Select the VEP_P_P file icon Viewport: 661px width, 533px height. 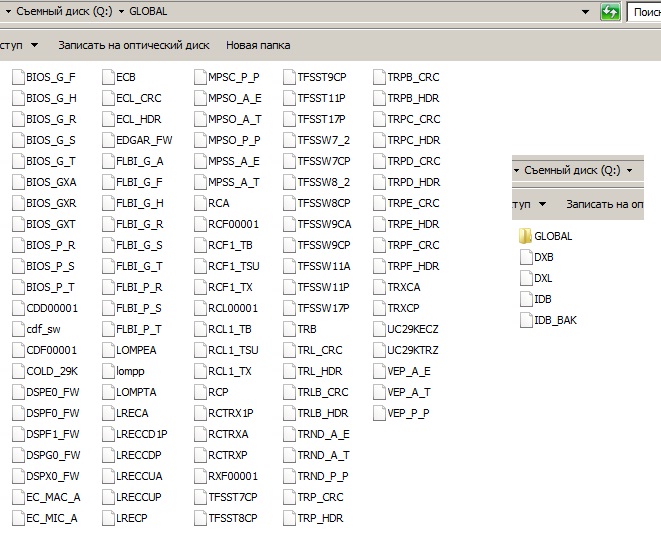(379, 413)
